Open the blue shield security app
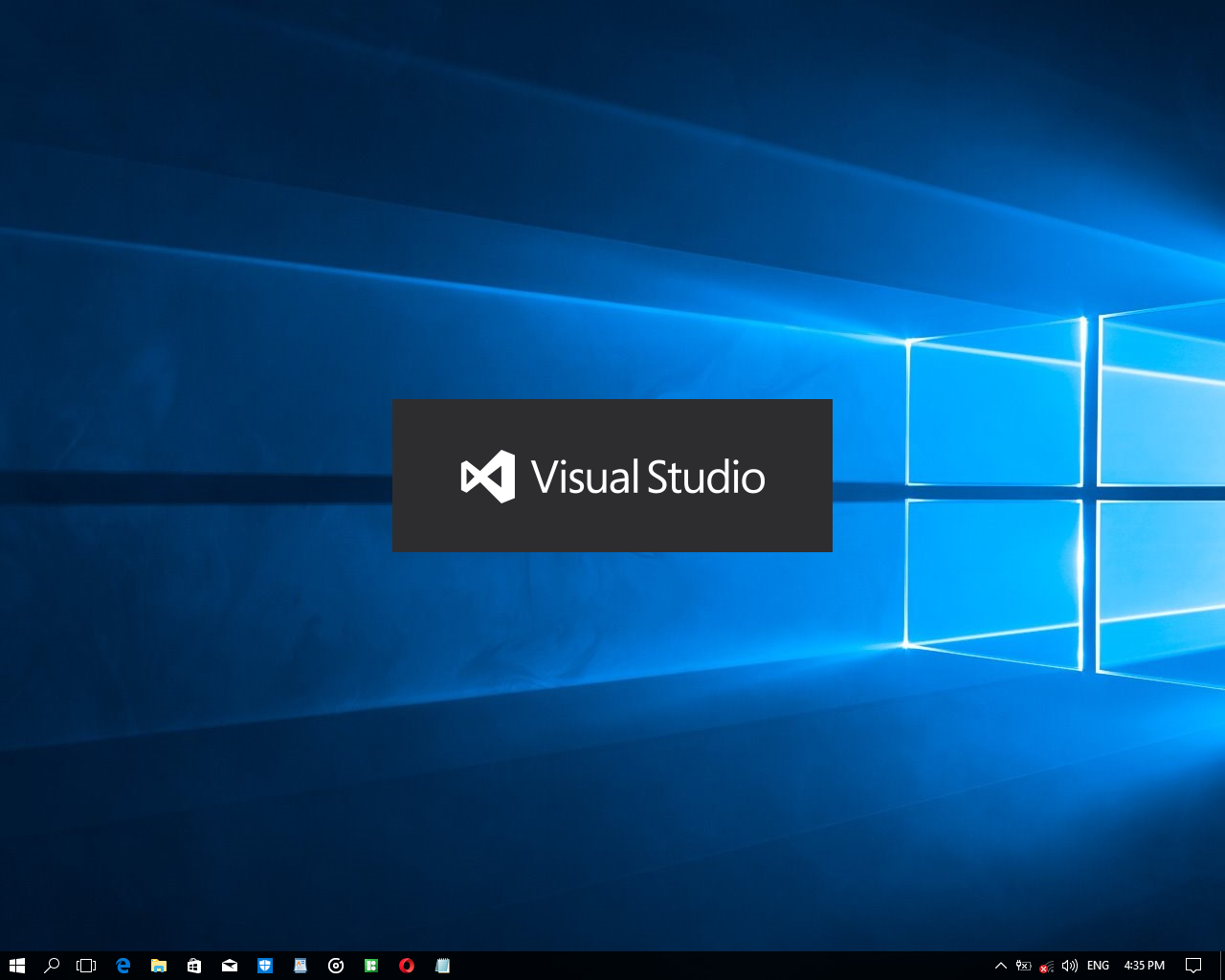Viewport: 1225px width, 980px height. [265, 966]
